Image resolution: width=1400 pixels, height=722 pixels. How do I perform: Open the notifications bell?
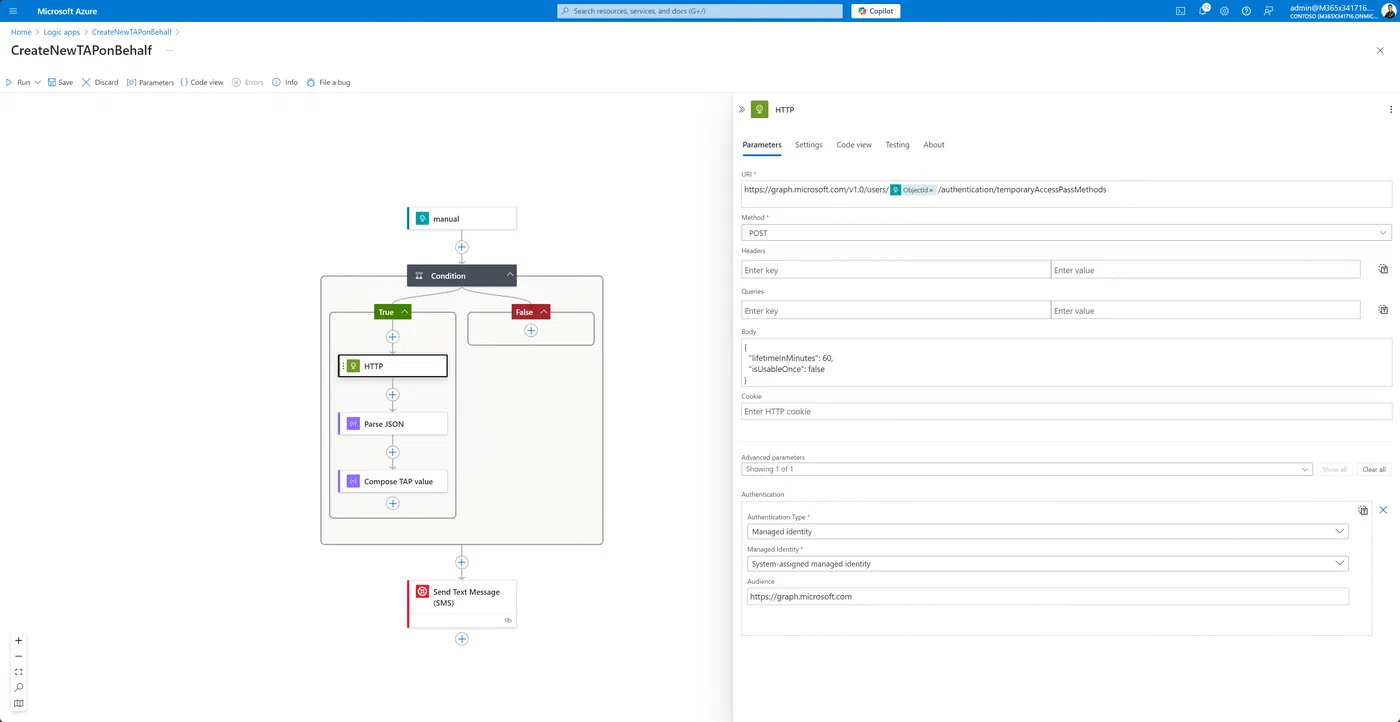(x=1203, y=11)
